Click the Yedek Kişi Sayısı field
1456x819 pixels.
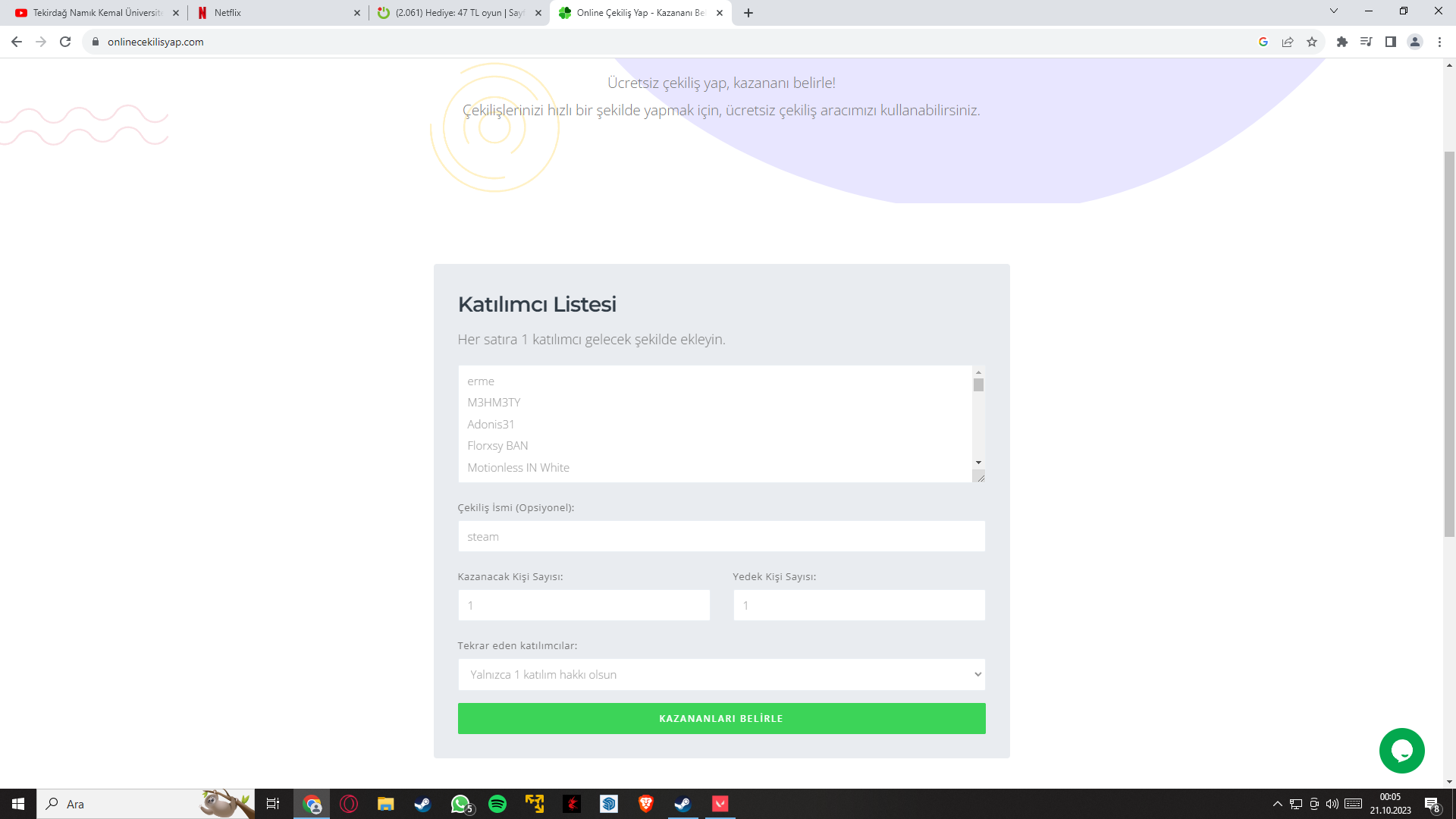click(x=858, y=605)
